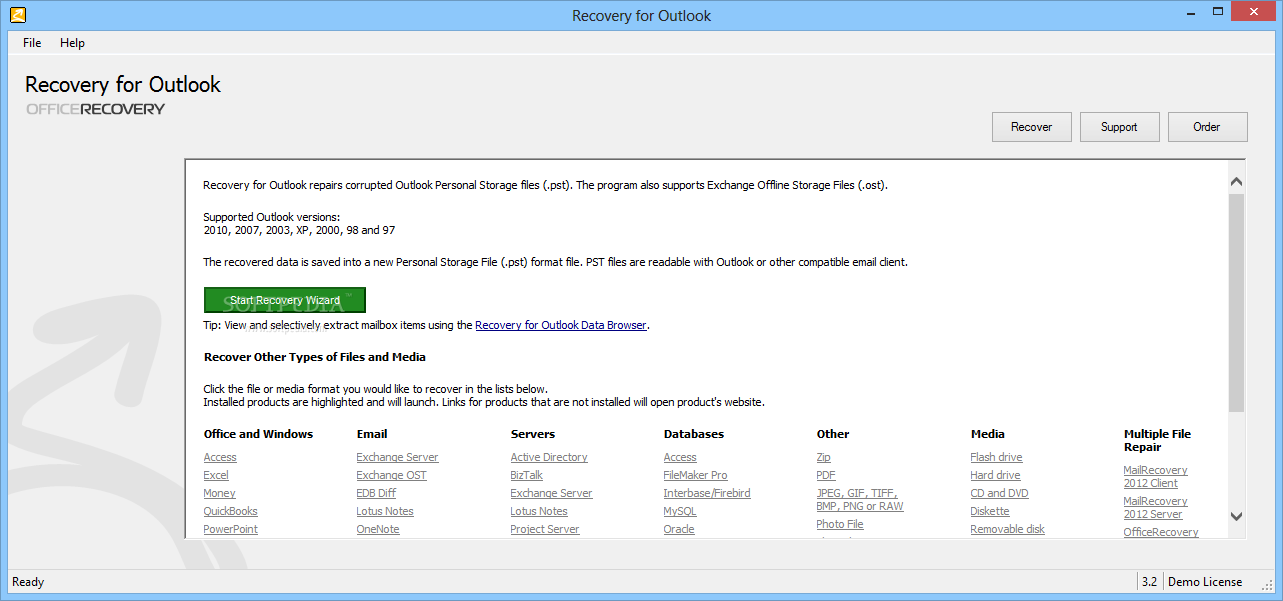Screen dimensions: 1283x601
Task: Open MailRecovery 2012 Server link
Action: 1155,507
